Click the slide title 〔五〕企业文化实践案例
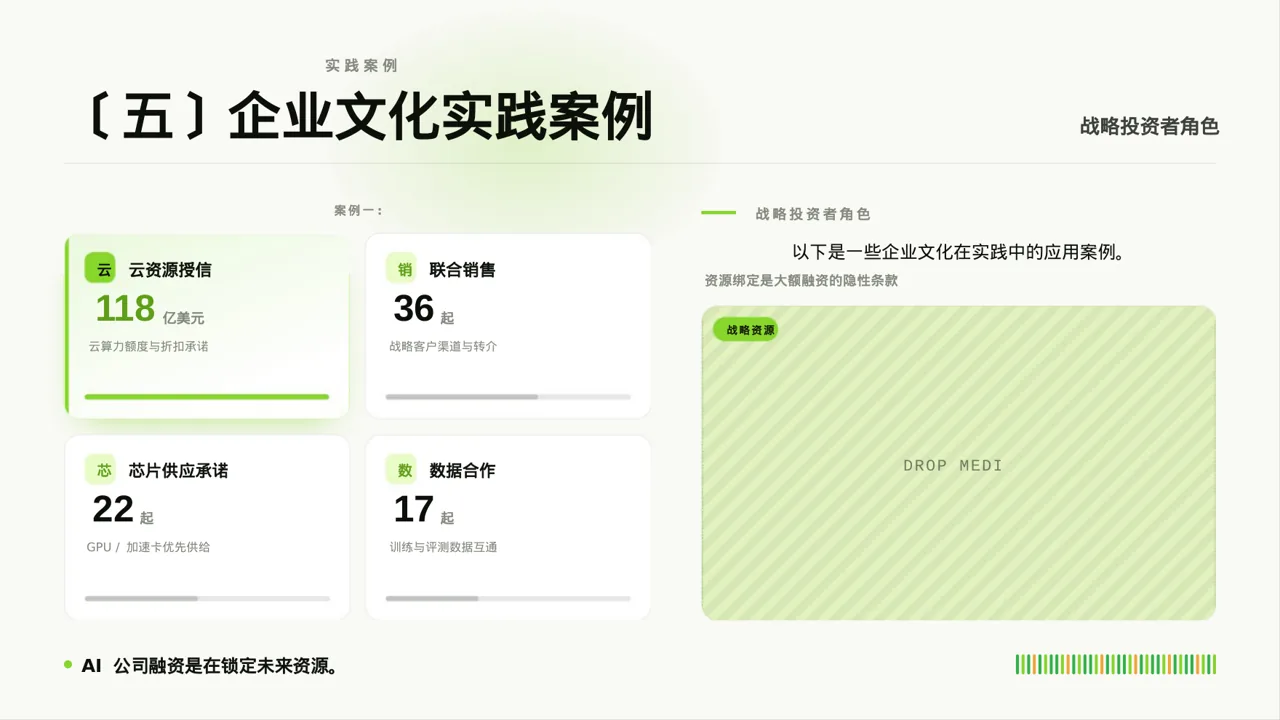 click(368, 116)
